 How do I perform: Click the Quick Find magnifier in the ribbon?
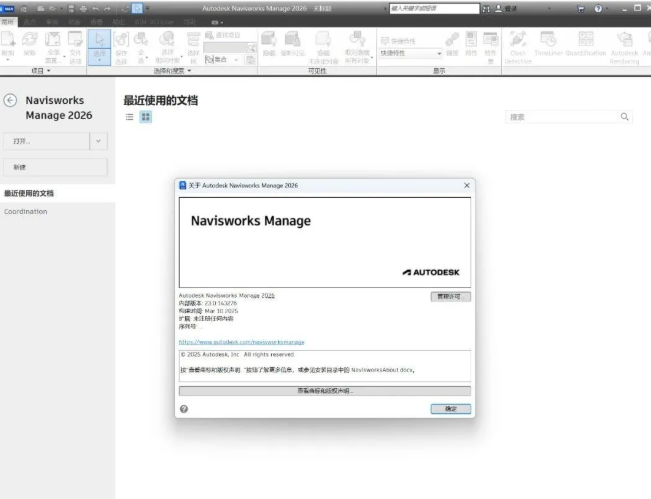(x=251, y=48)
